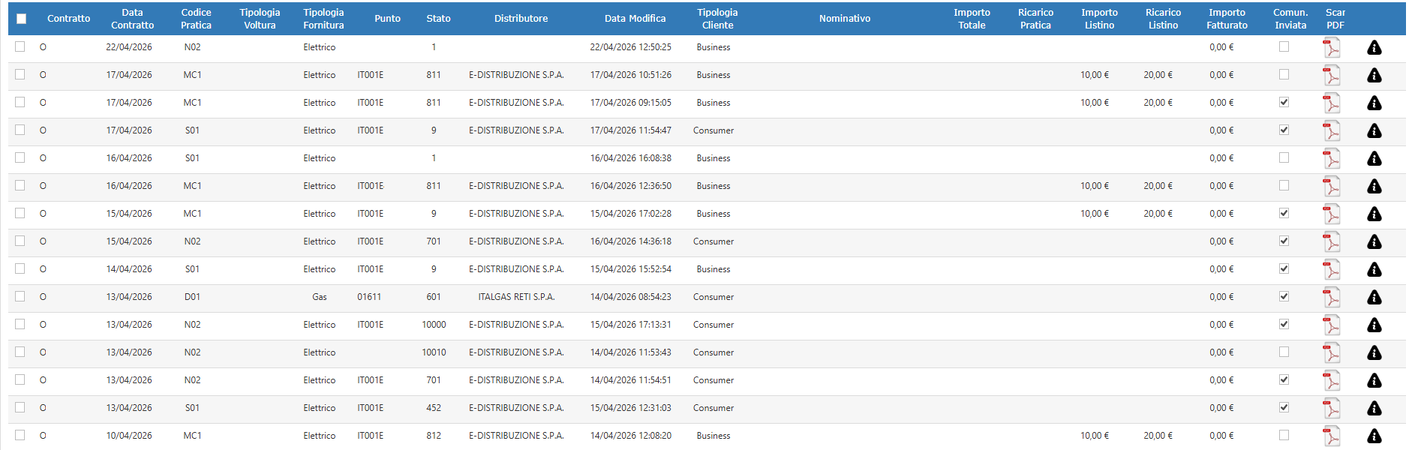The image size is (1409, 450).
Task: Uncheck Comun. Inviata on the stato 452 row
Action: click(x=1284, y=408)
